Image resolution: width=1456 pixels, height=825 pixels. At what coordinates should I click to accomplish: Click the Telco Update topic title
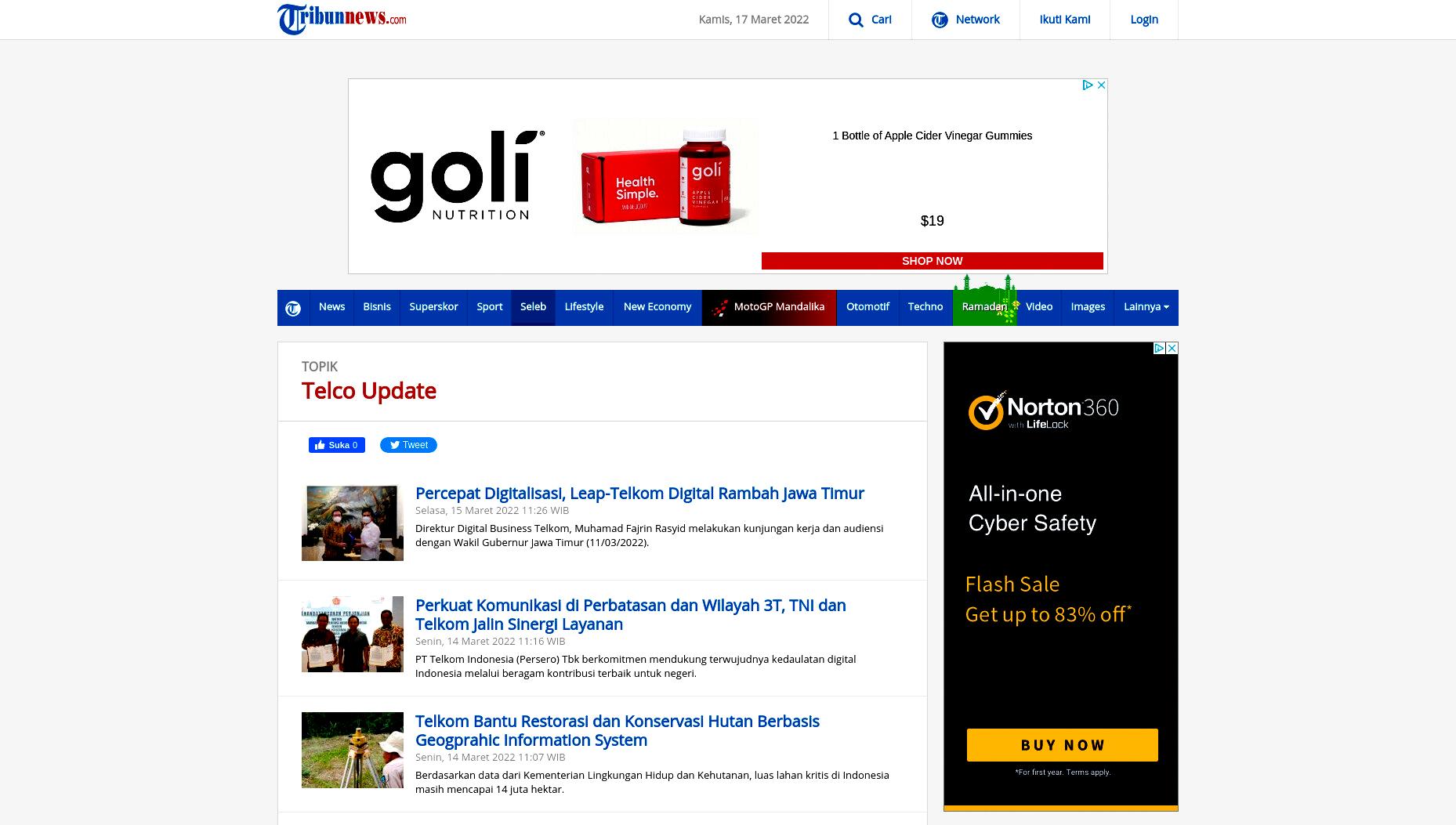369,390
